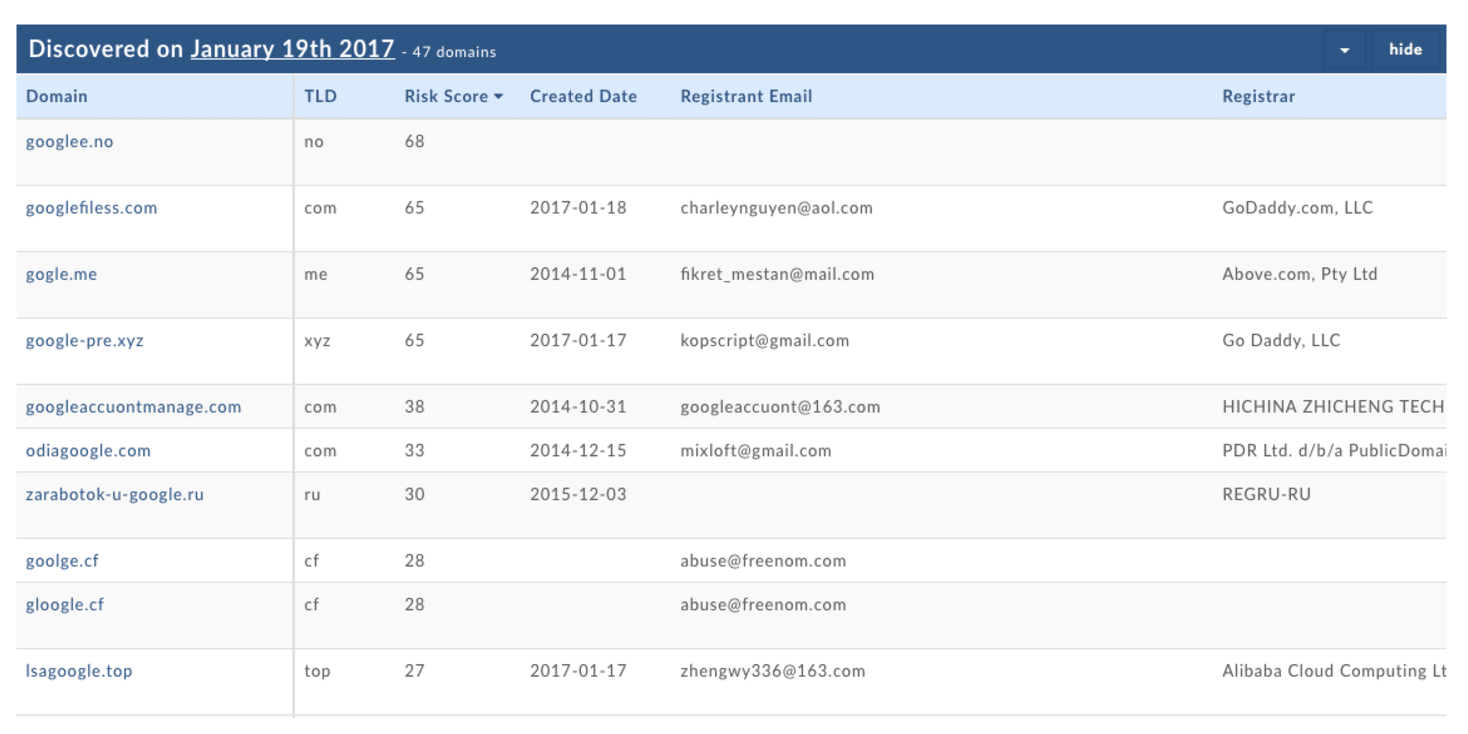Open the google-pre.xyz domain link
The width and height of the screenshot is (1468, 734).
[x=85, y=340]
